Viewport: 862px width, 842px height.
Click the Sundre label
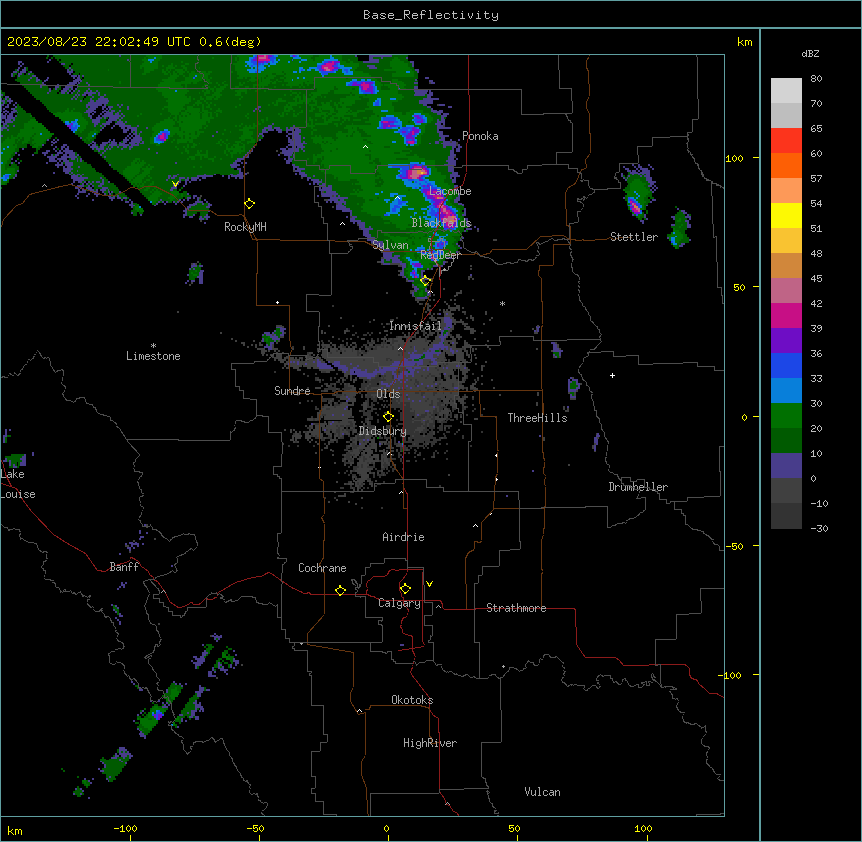(x=292, y=391)
